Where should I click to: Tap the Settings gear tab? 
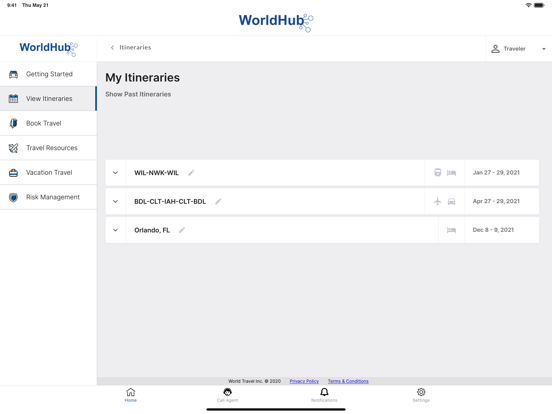point(421,395)
